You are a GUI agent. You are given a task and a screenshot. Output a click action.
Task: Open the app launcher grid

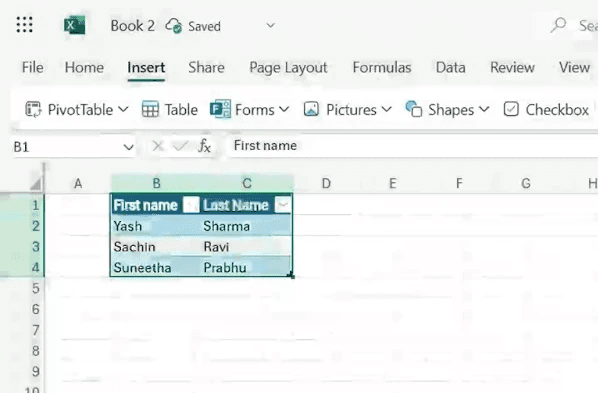[x=24, y=25]
